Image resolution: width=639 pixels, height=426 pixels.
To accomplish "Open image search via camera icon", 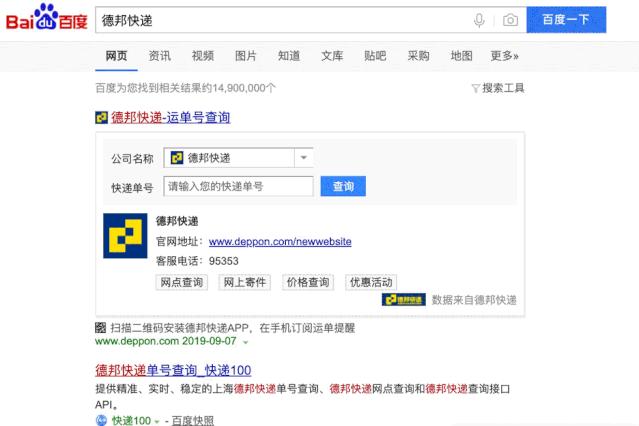I will click(510, 20).
